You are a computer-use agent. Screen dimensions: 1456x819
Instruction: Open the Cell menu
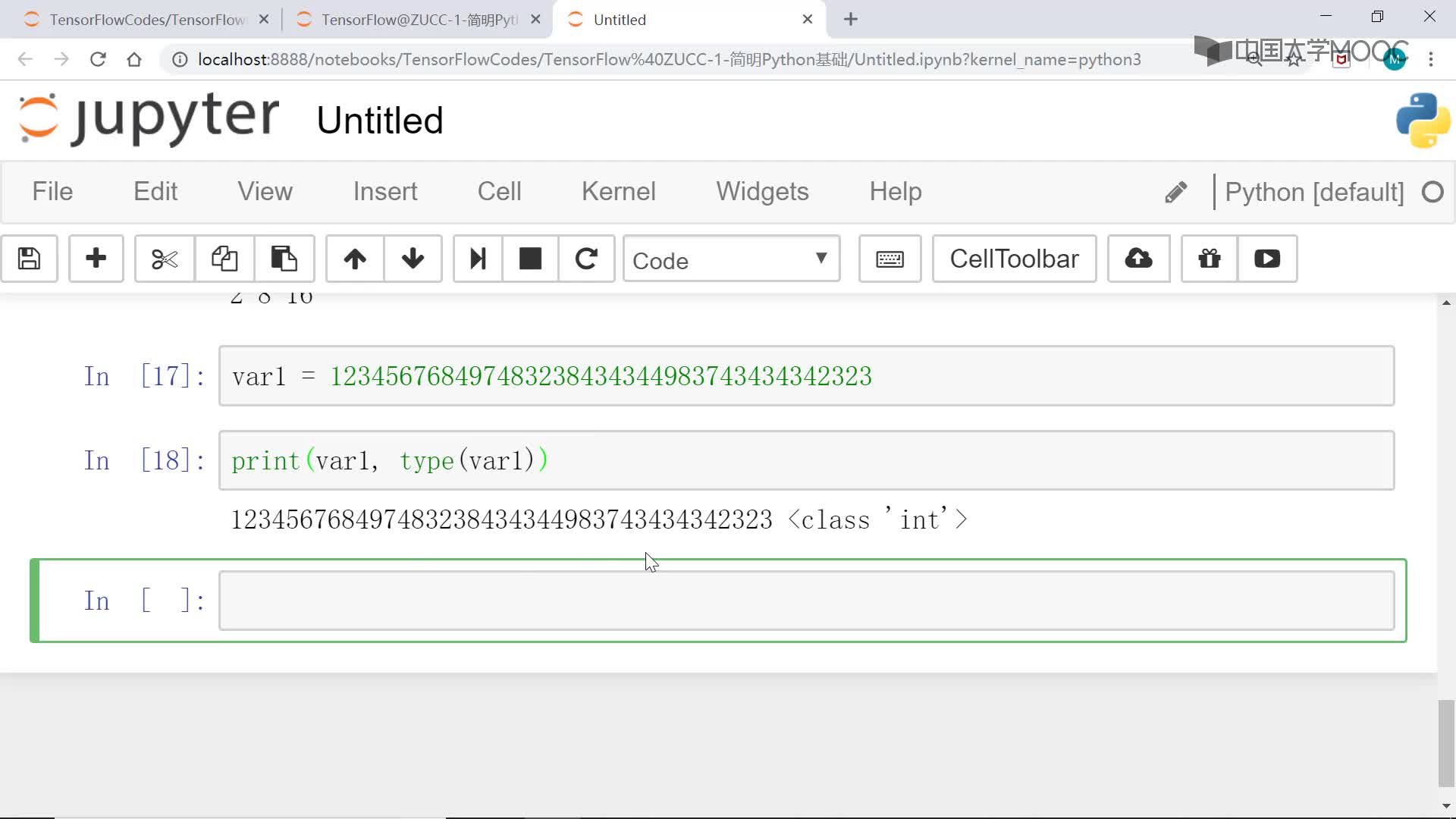coord(499,191)
